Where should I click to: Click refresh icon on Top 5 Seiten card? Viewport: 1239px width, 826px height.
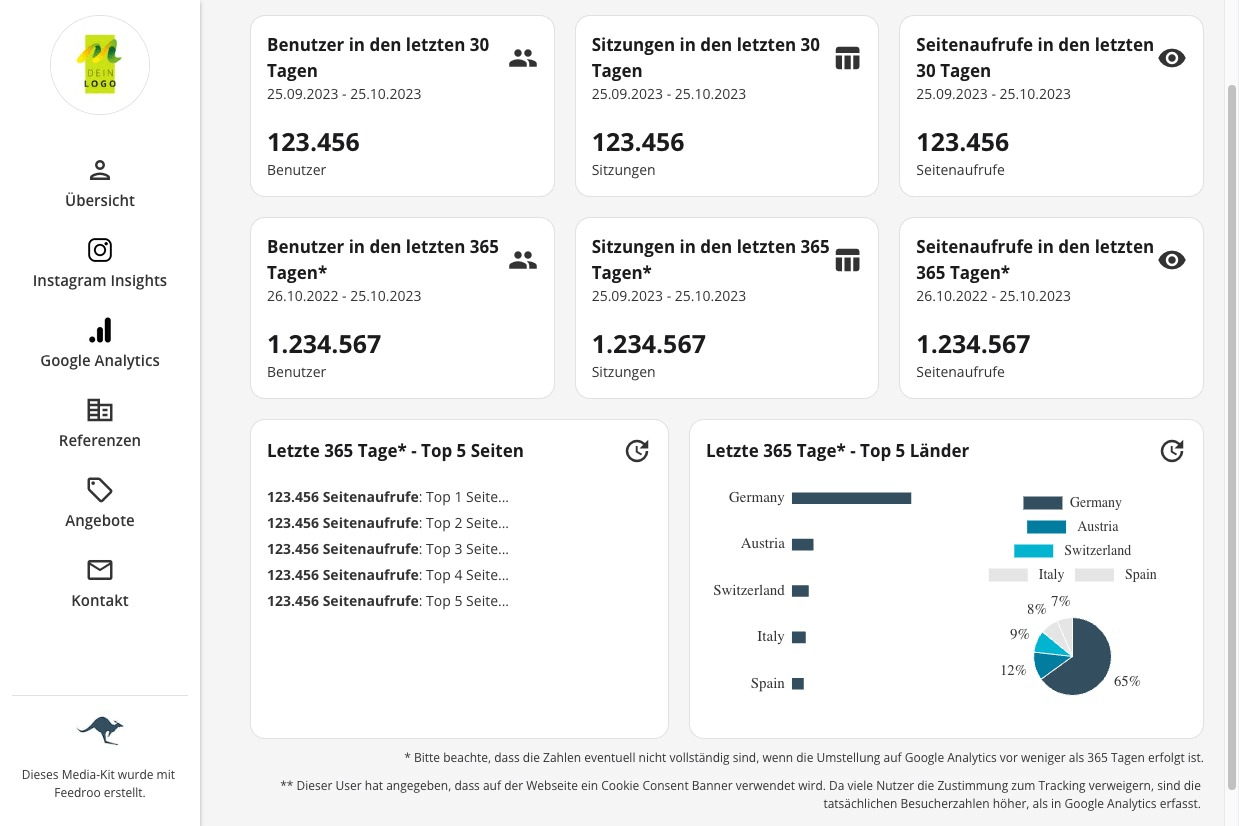637,451
